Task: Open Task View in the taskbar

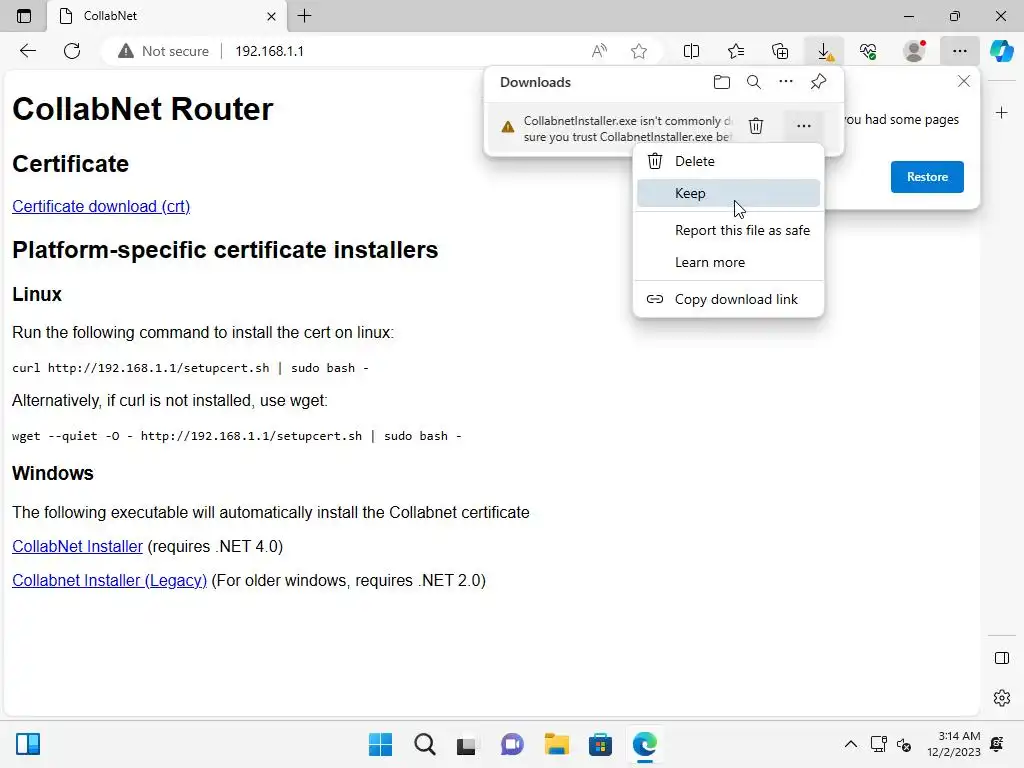Action: point(466,744)
